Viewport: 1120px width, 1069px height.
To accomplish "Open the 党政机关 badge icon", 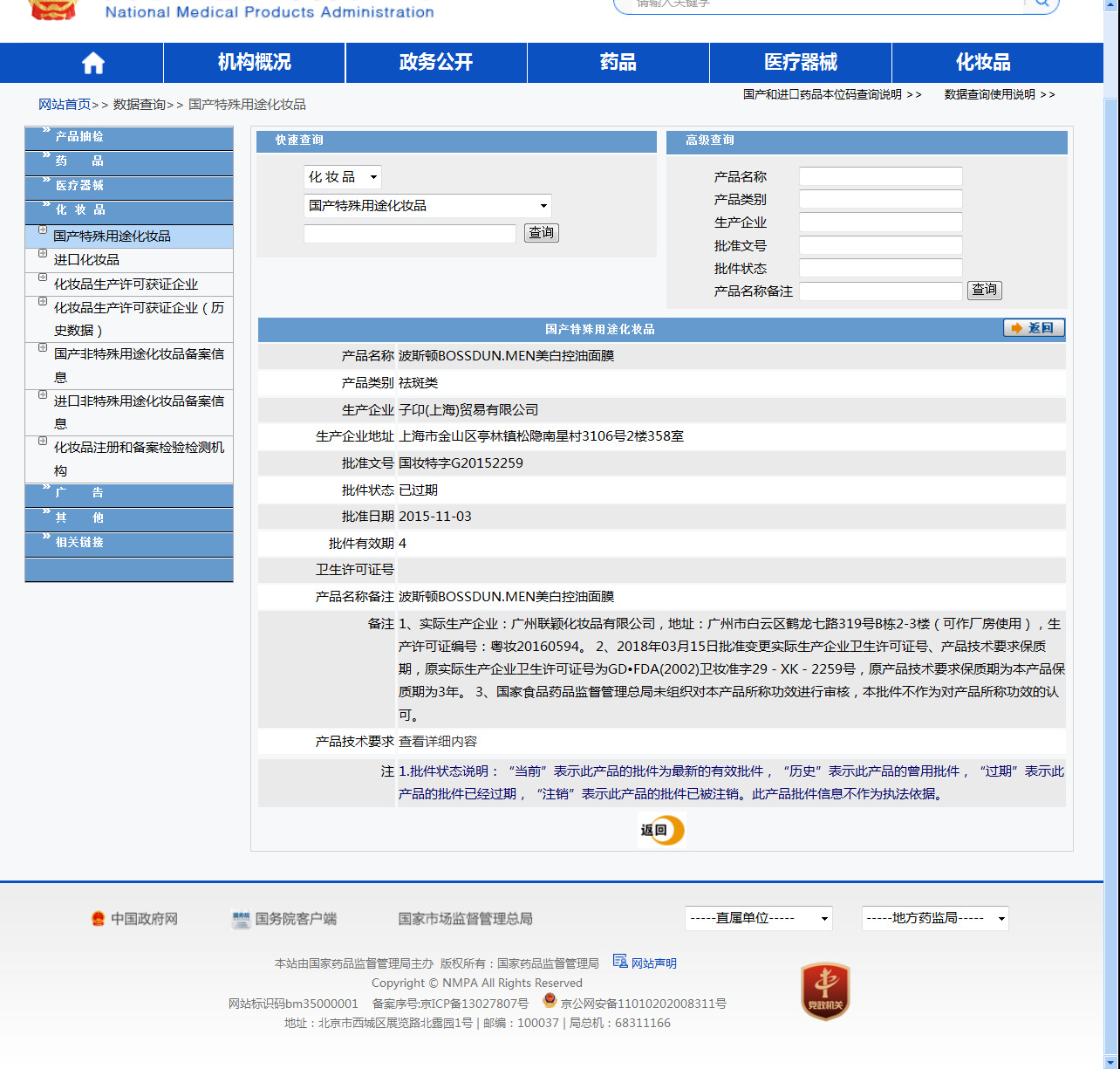I will click(825, 992).
